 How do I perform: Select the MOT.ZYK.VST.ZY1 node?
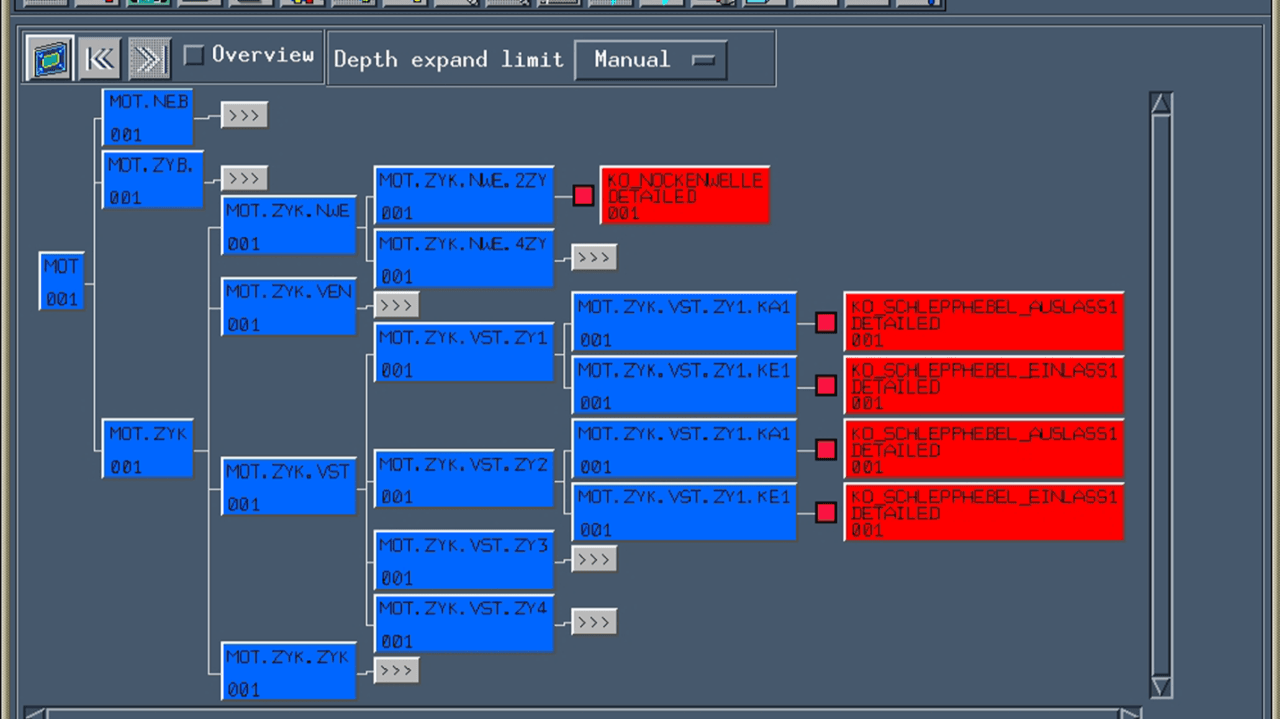tap(464, 353)
